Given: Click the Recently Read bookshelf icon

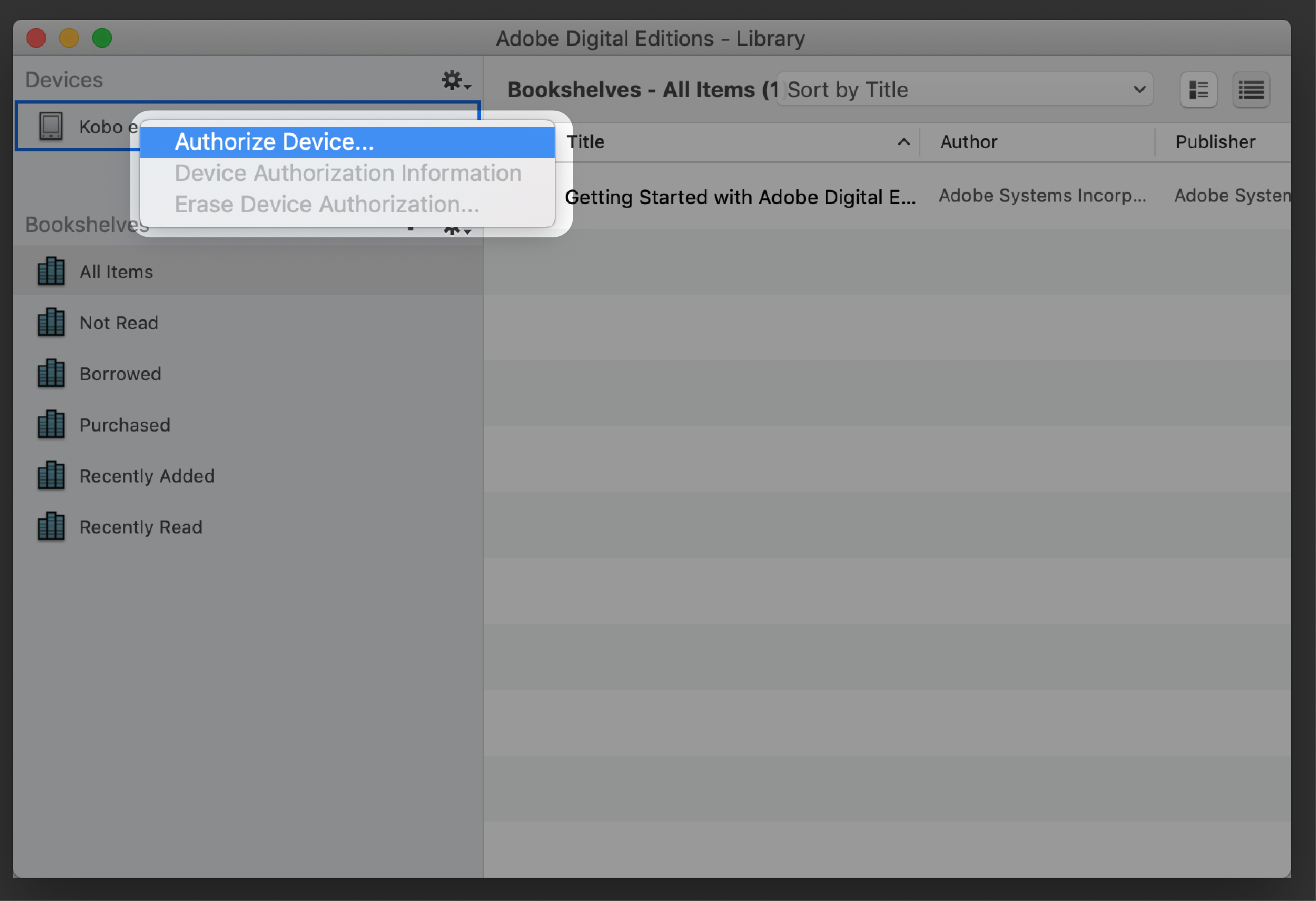Looking at the screenshot, I should (x=52, y=525).
